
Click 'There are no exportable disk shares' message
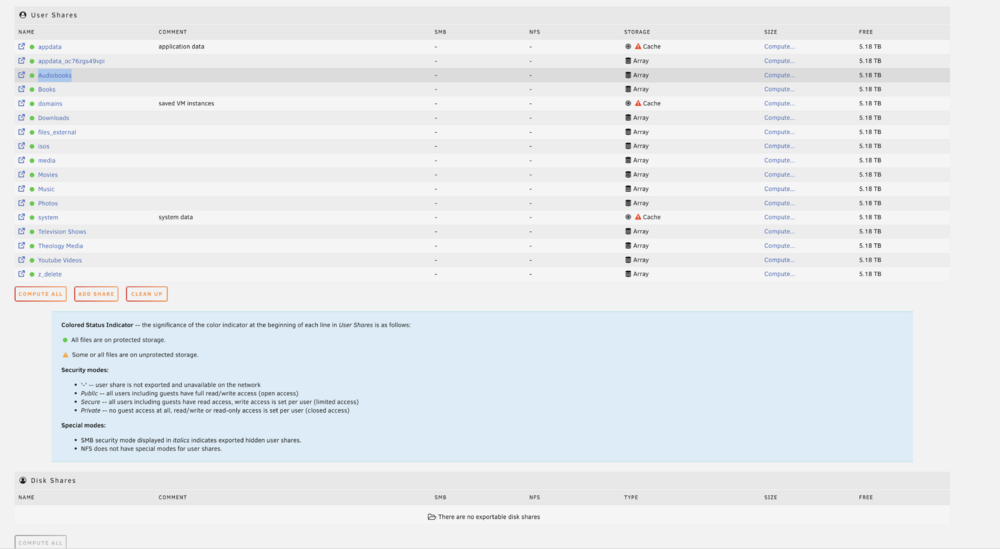tap(489, 517)
